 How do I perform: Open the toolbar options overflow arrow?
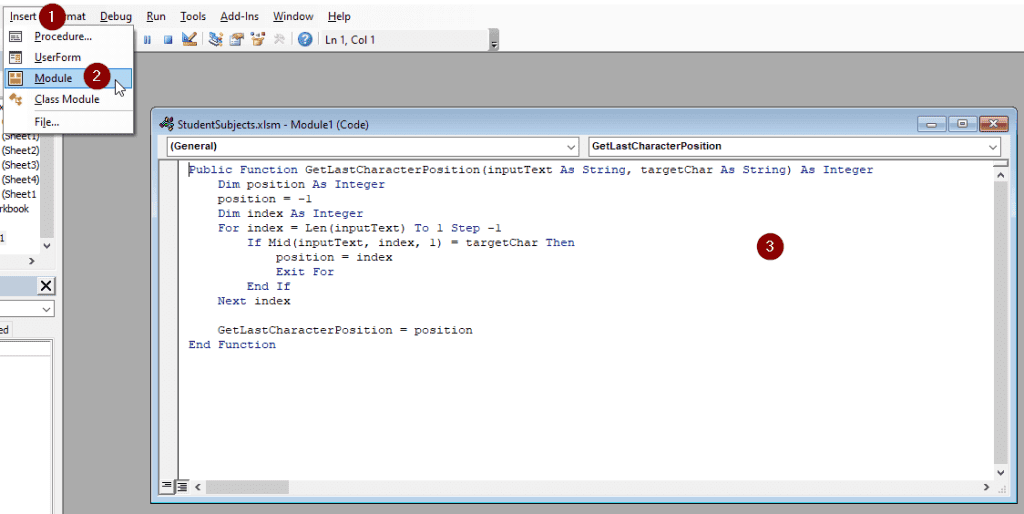[493, 42]
